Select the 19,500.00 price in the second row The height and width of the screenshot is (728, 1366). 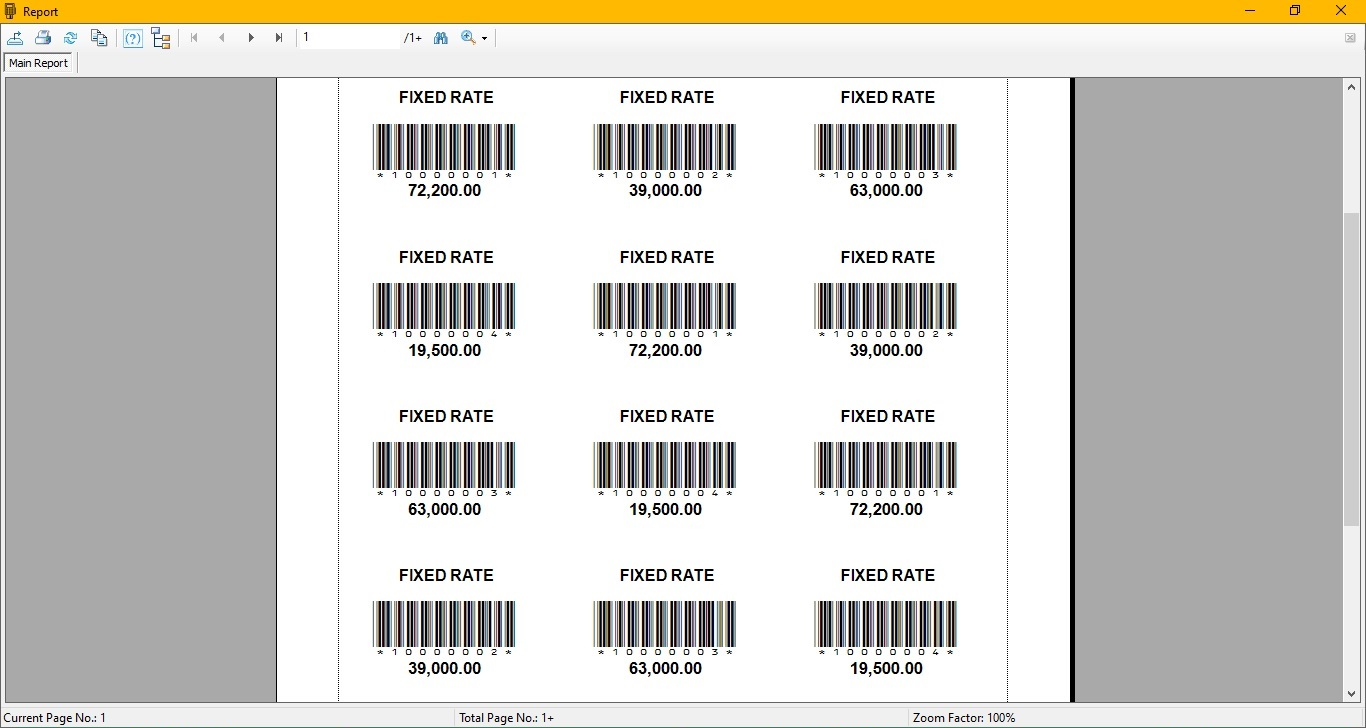coord(445,351)
